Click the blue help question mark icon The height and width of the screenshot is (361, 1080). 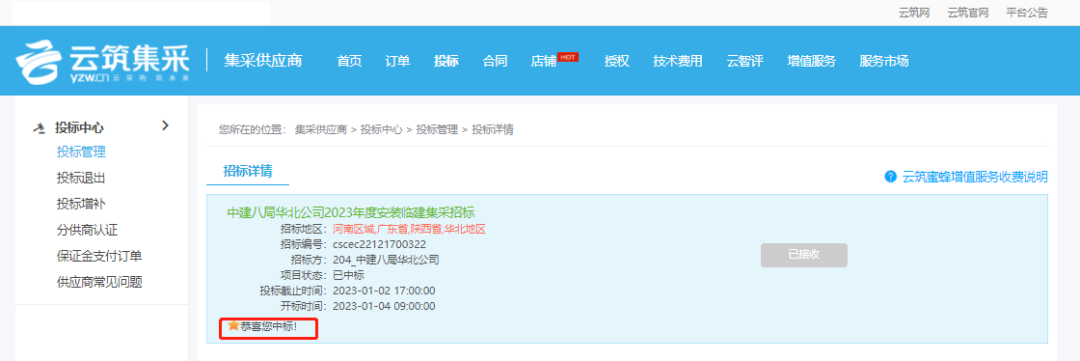pyautogui.click(x=891, y=176)
